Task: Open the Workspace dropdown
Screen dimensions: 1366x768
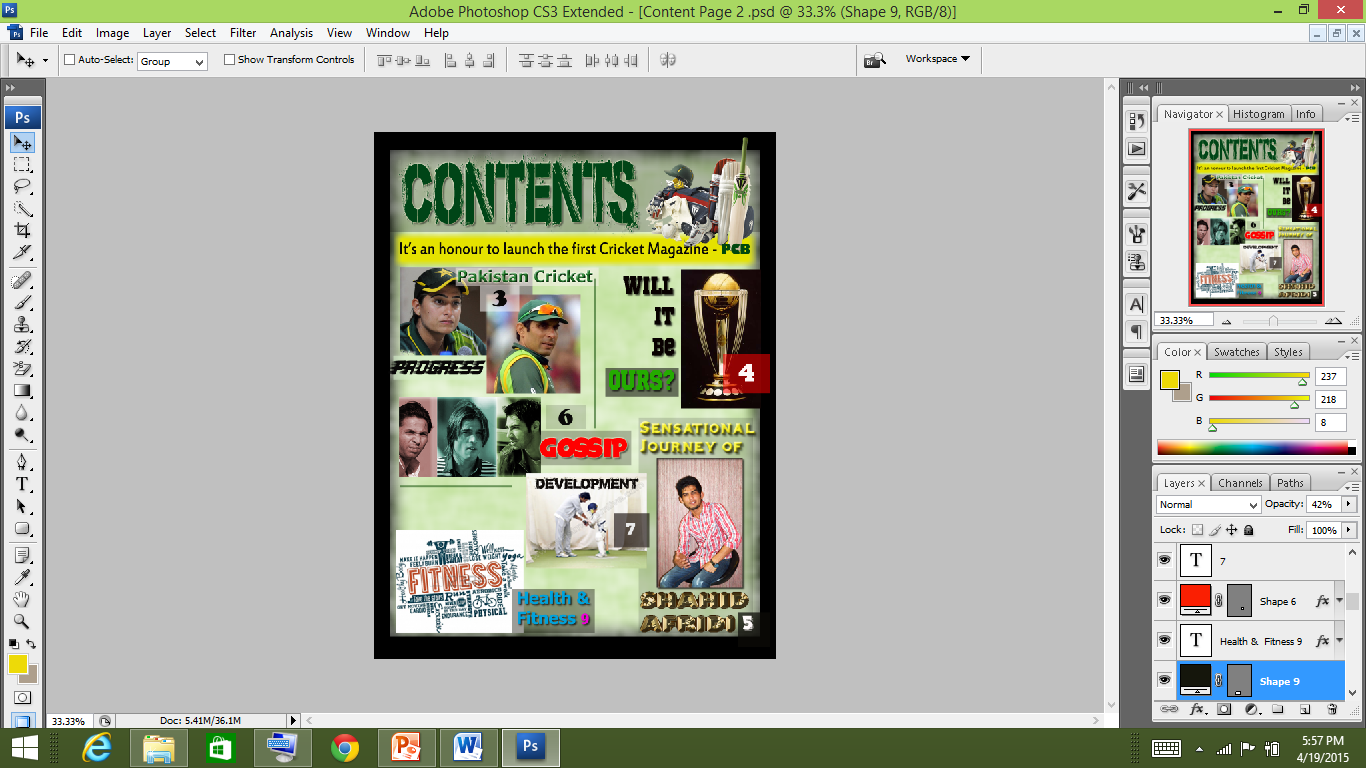Action: pos(938,59)
